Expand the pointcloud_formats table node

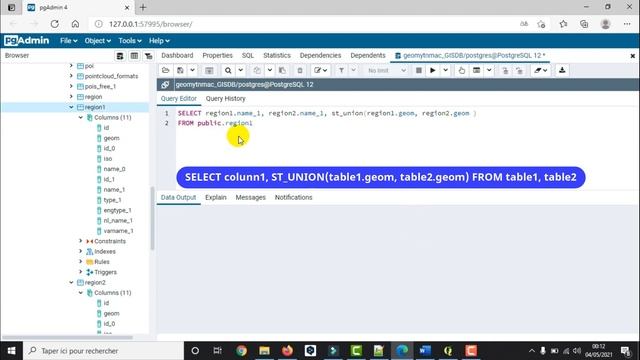(x=71, y=76)
